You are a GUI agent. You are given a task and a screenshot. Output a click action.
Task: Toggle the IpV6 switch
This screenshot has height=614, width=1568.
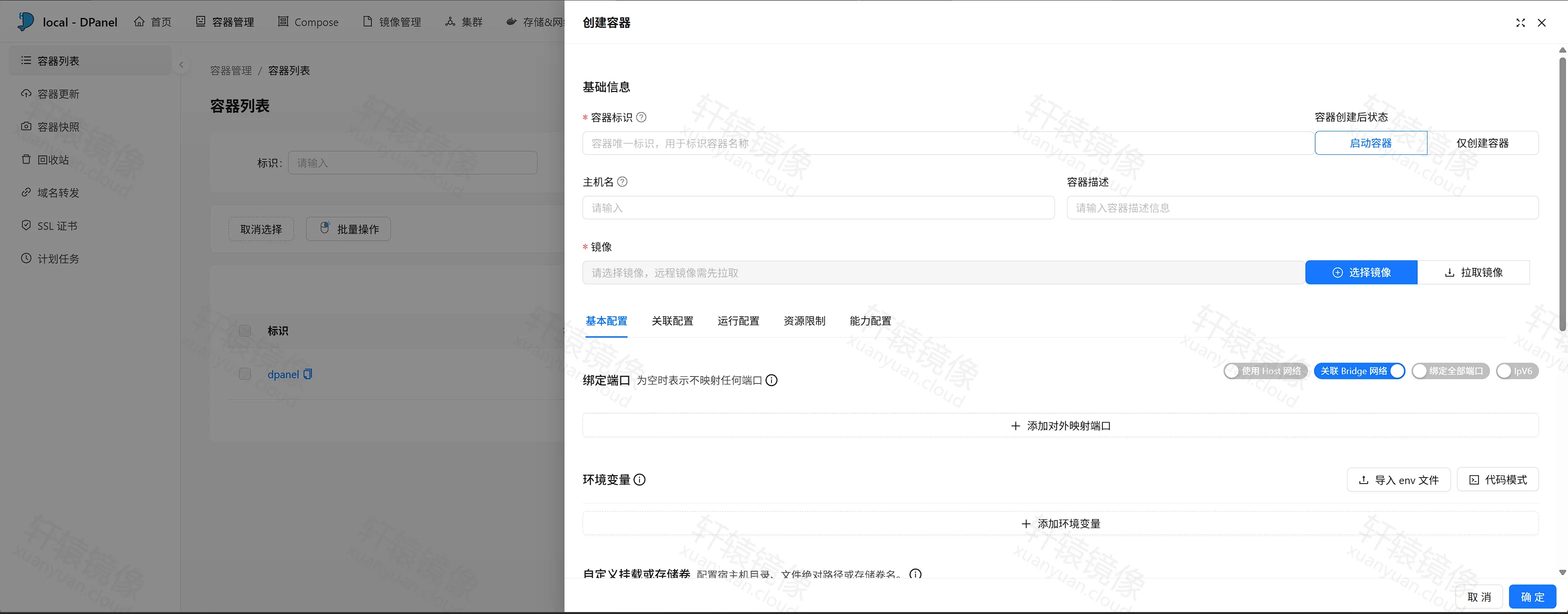pos(1517,371)
